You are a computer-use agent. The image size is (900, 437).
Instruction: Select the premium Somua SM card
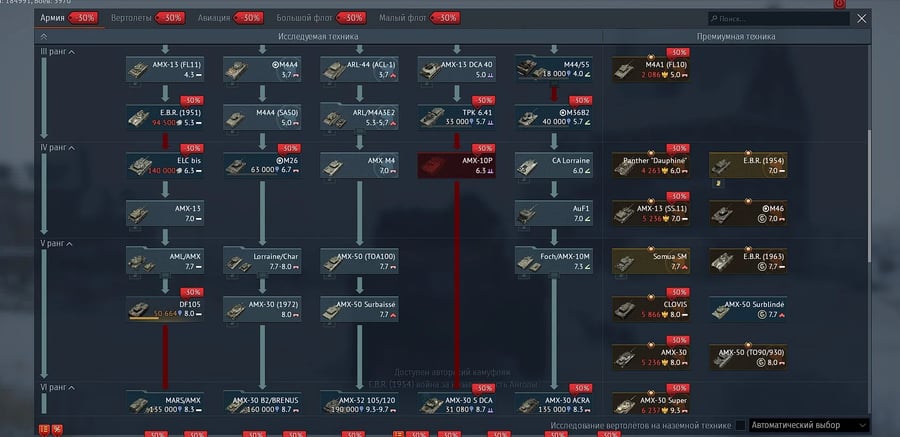pos(650,261)
